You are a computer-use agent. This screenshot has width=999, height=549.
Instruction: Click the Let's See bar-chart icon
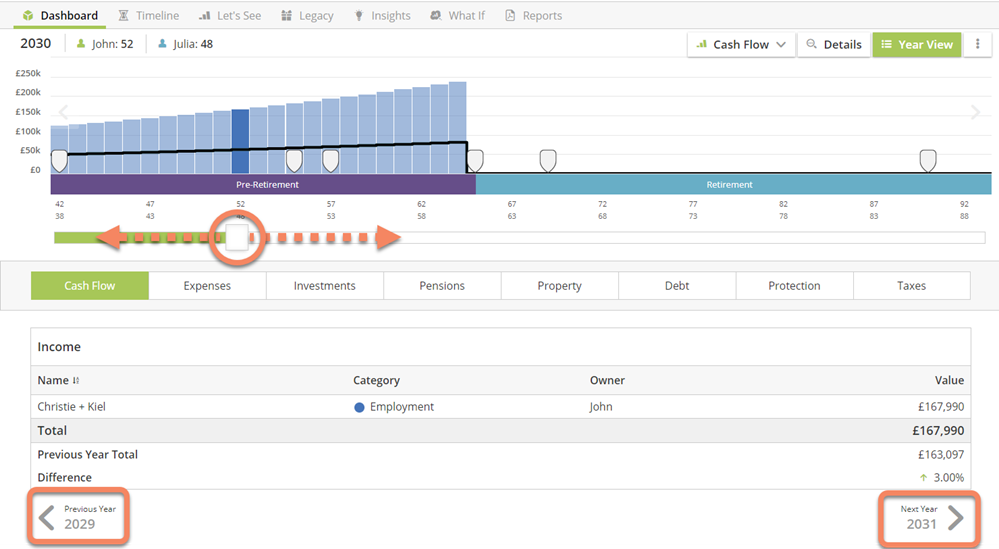click(205, 15)
